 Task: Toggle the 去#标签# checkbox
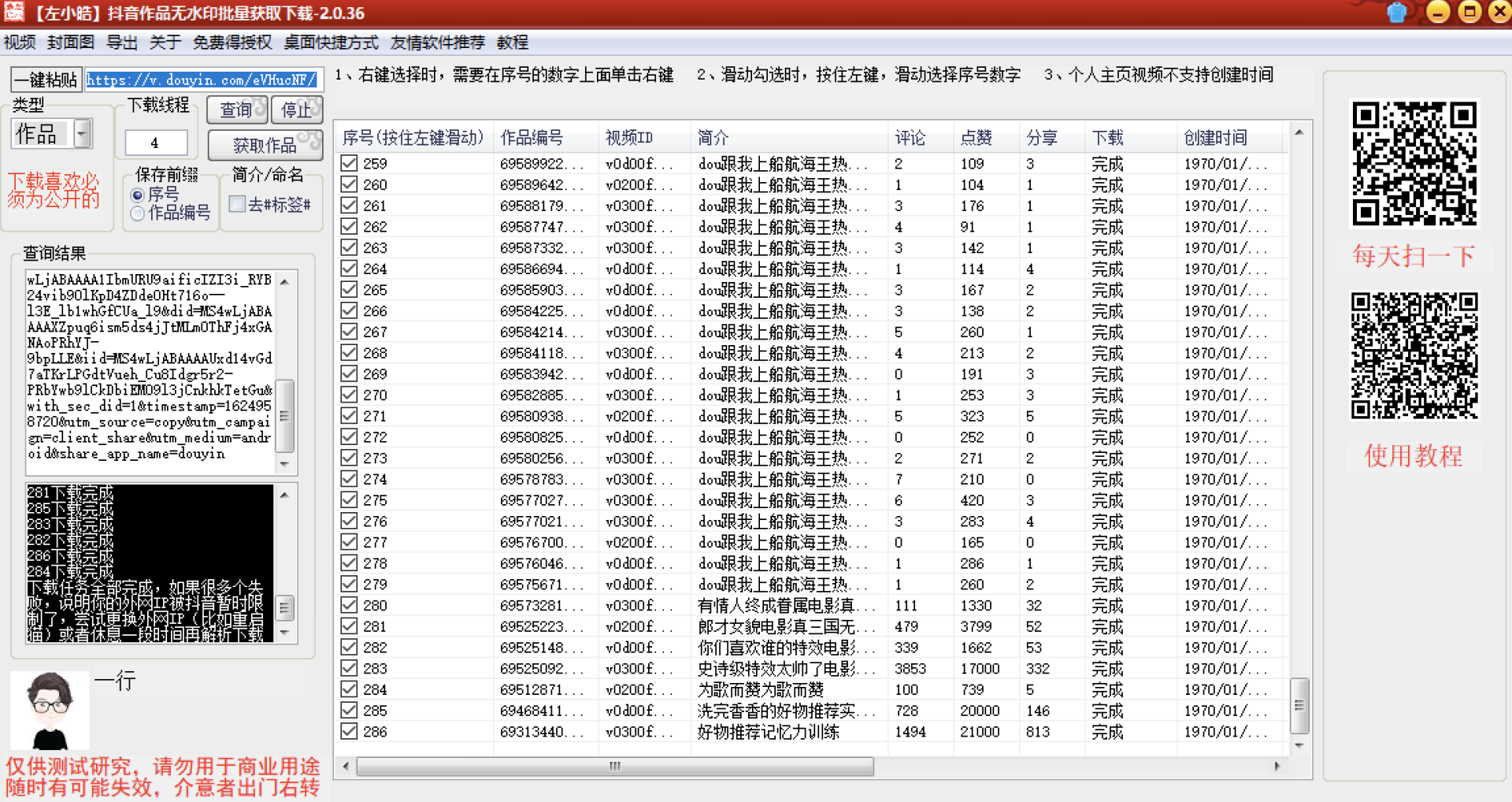[237, 204]
